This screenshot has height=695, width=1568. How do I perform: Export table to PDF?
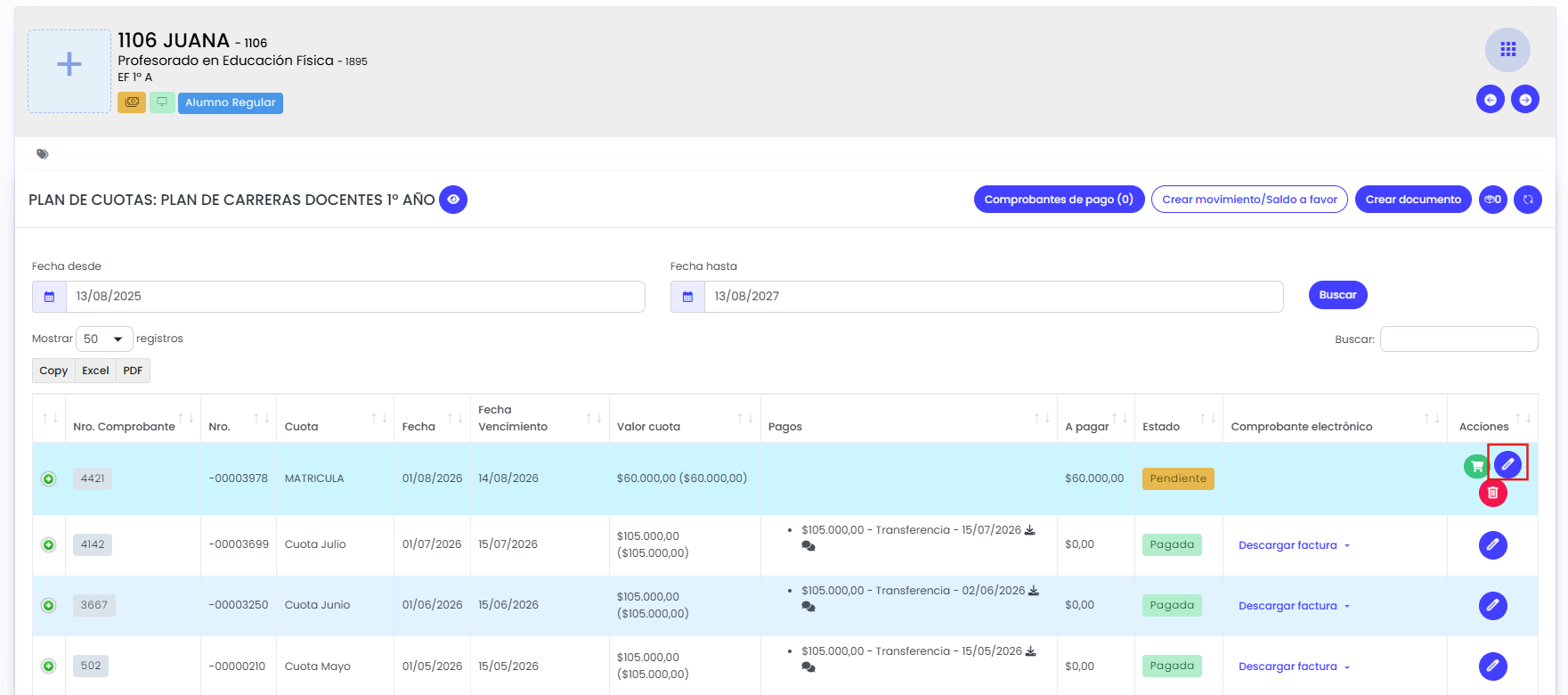click(133, 371)
